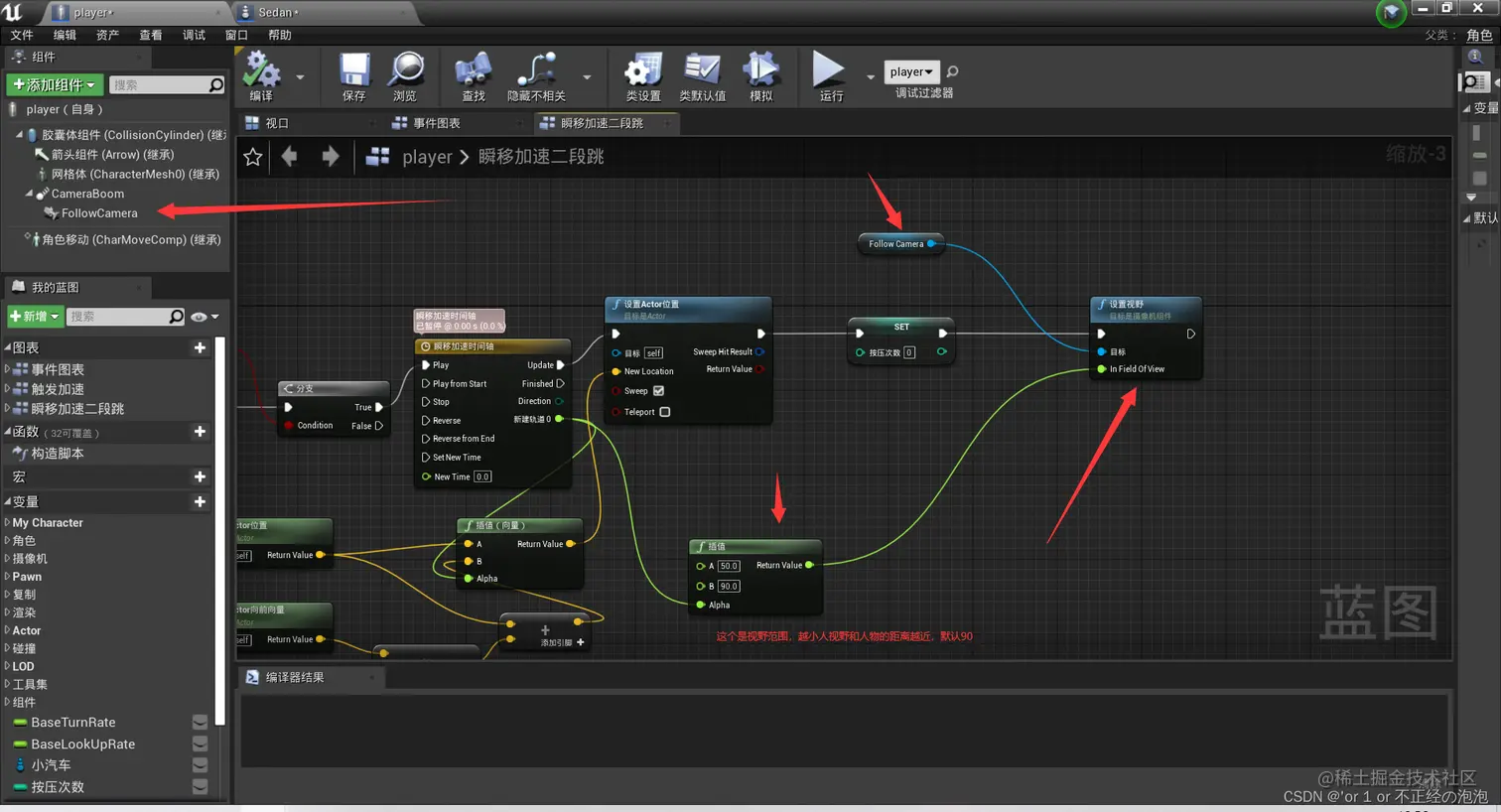Select FollowCamera in components tree
Screen dimensions: 1501x812
99,213
